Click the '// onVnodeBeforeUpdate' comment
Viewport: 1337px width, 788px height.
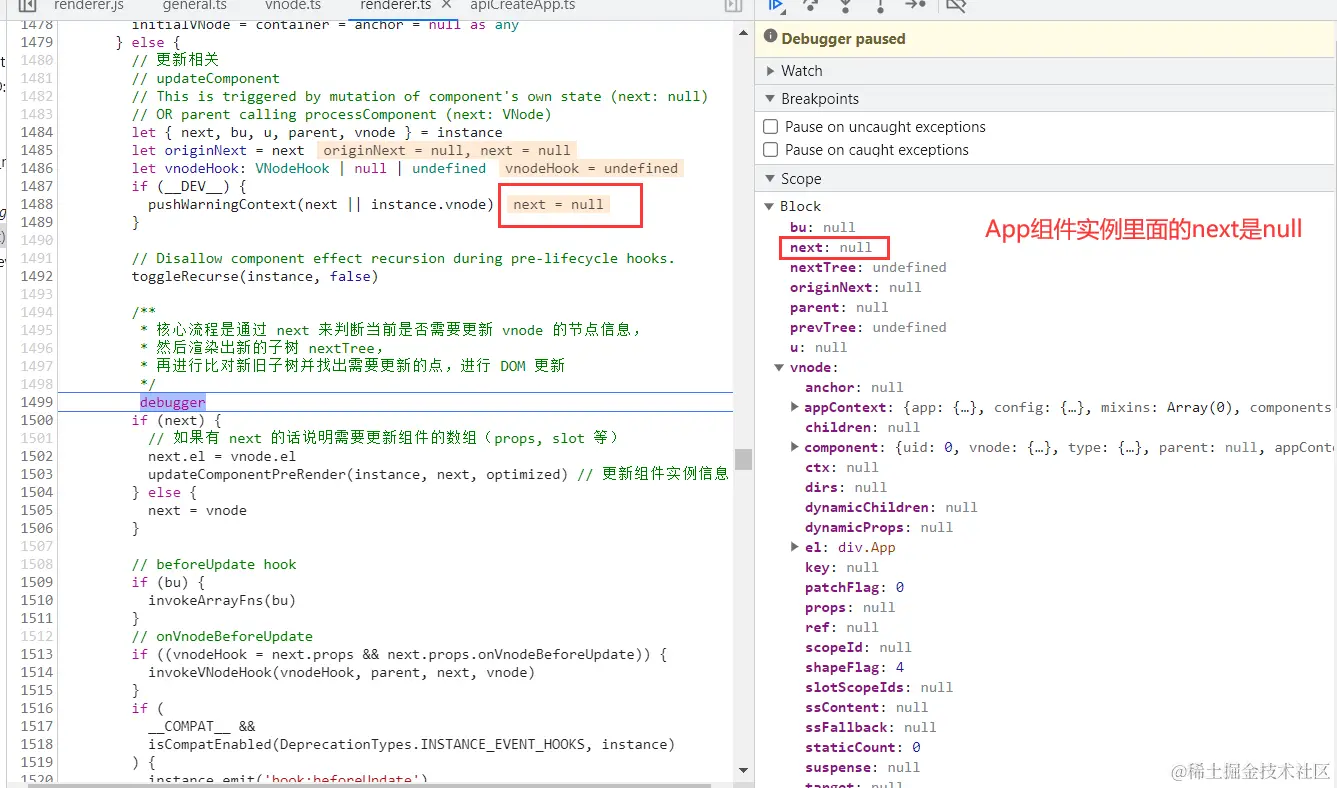pos(222,636)
